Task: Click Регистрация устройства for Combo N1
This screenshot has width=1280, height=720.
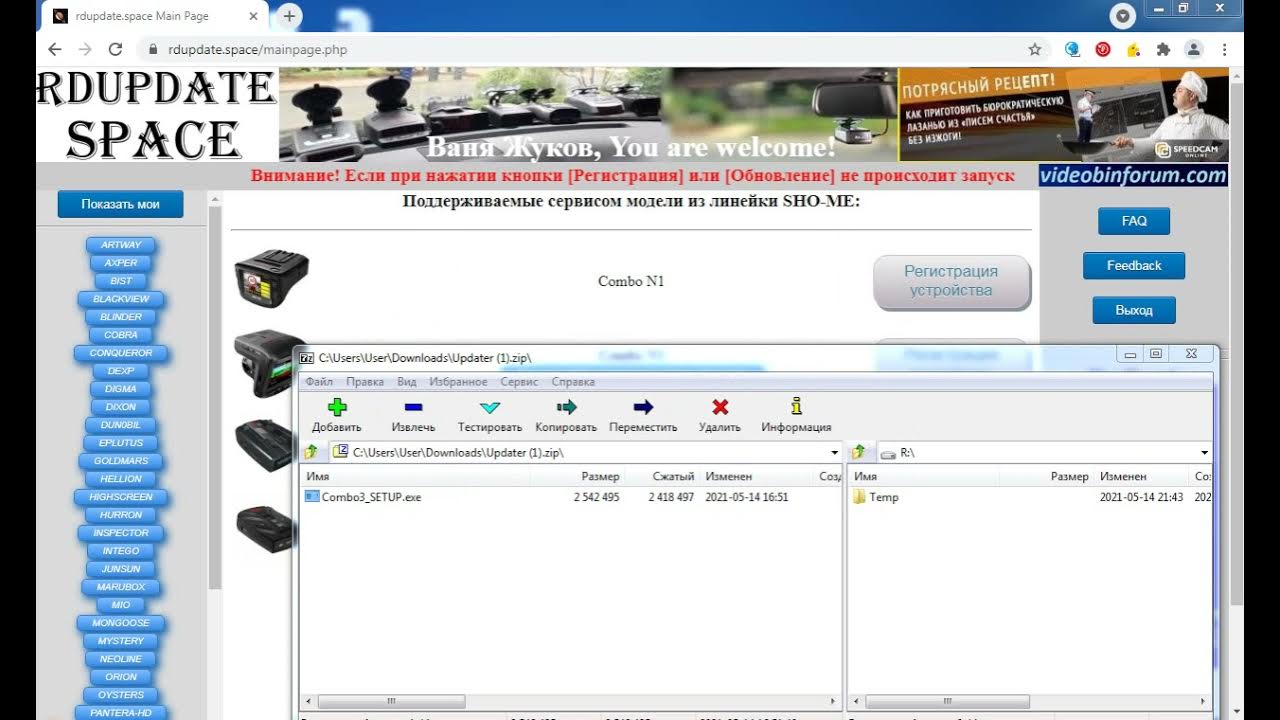Action: point(951,281)
